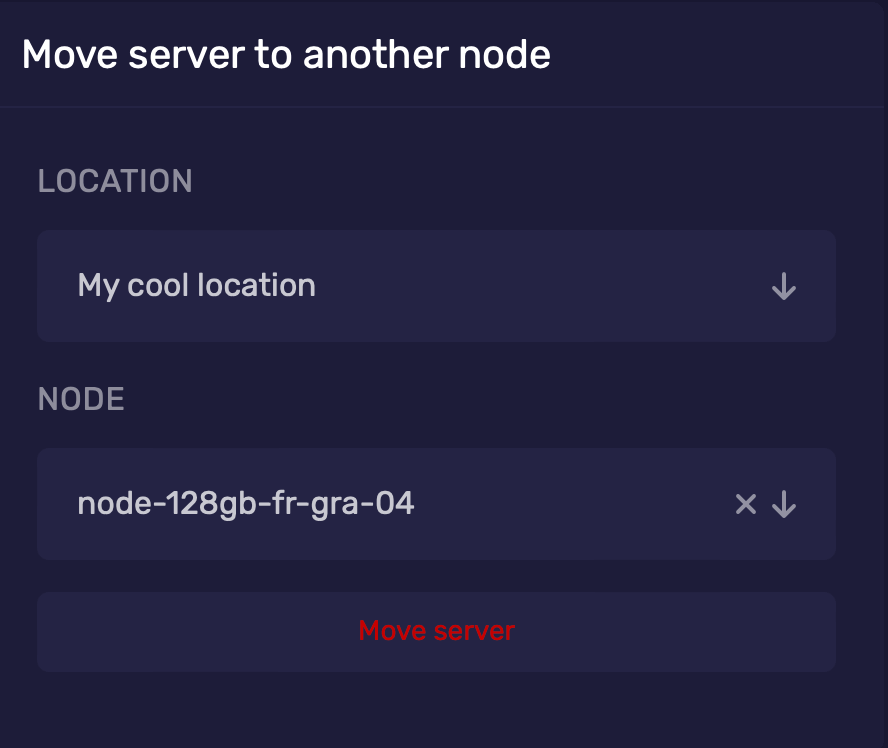Screen dimensions: 888x748
Task: Click the NODE field label
Action: tap(81, 399)
